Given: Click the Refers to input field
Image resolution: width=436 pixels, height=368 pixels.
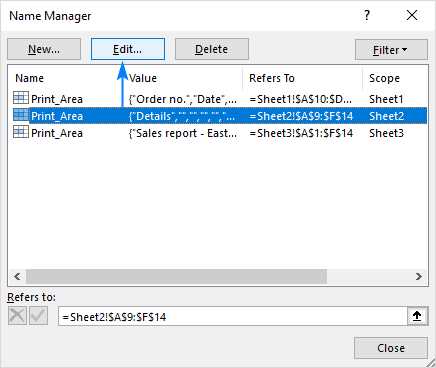Looking at the screenshot, I should click(232, 316).
